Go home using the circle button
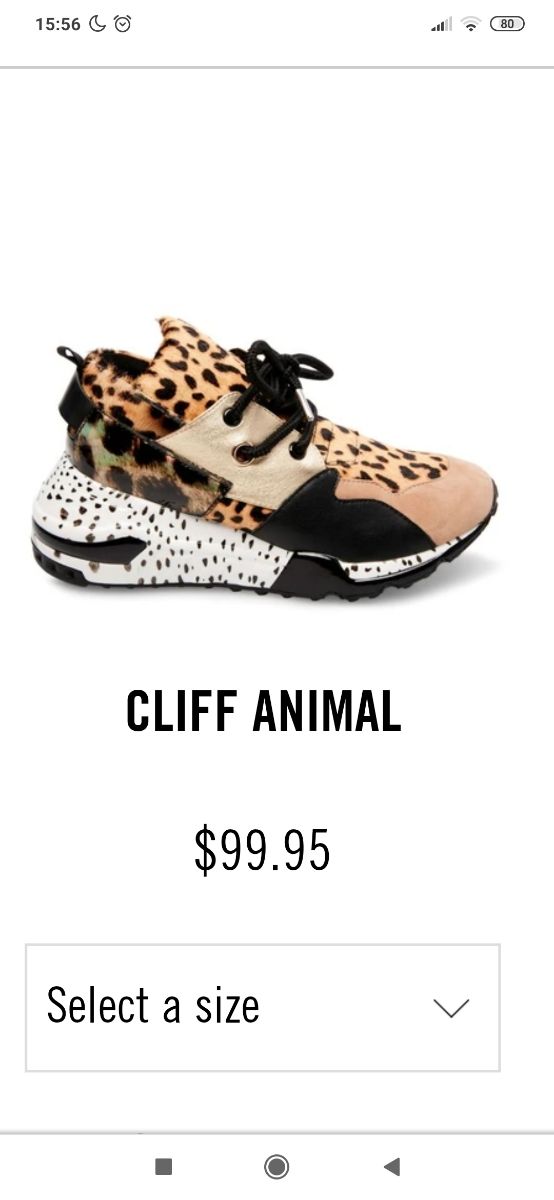 pos(277,1166)
